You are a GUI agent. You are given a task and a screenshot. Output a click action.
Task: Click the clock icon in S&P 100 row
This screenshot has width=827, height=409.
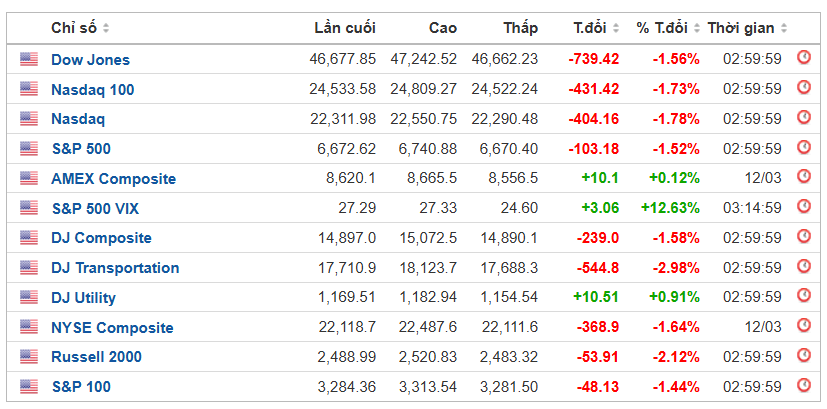tap(803, 387)
